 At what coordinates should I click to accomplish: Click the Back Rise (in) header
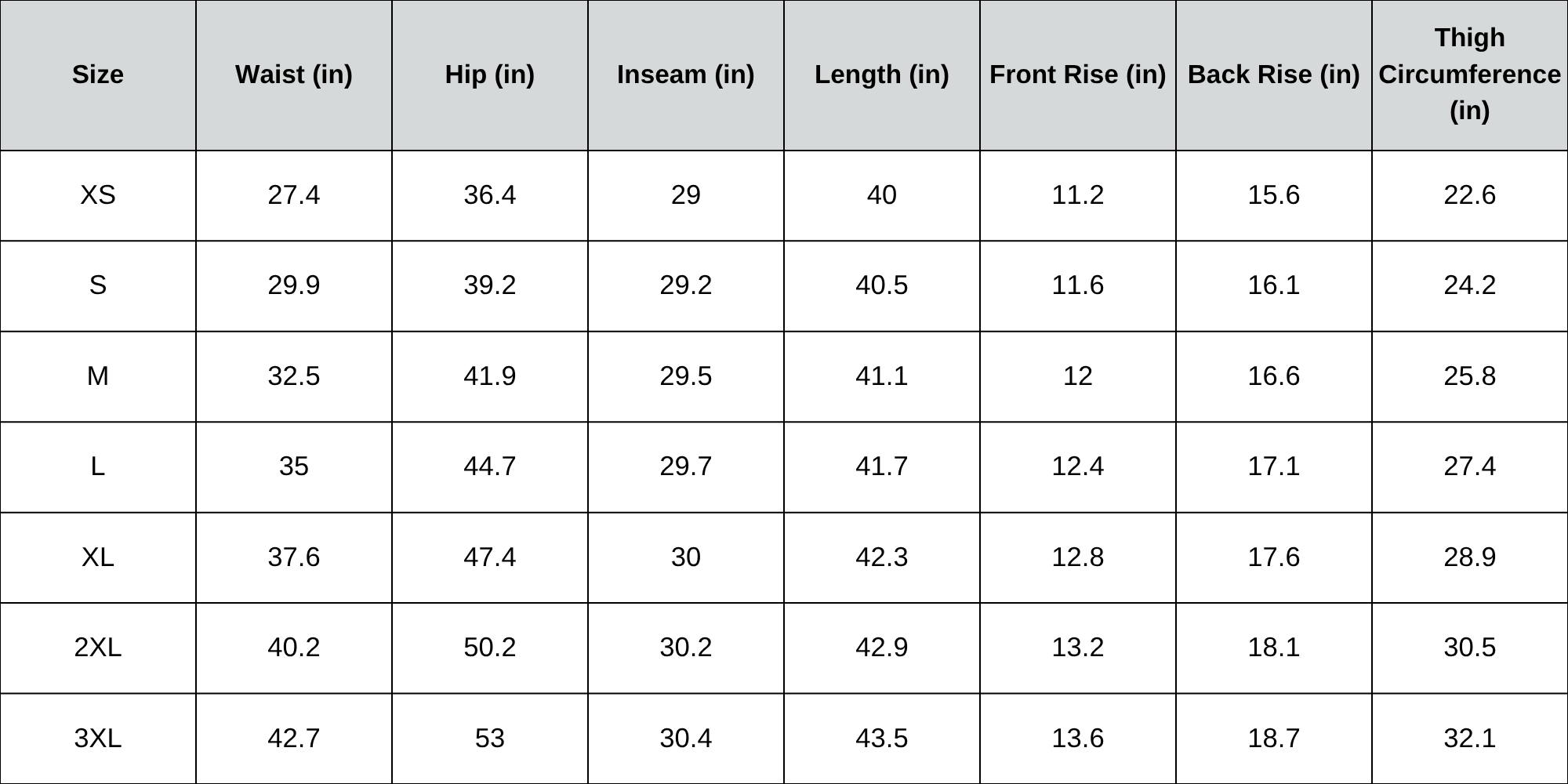(x=1273, y=74)
